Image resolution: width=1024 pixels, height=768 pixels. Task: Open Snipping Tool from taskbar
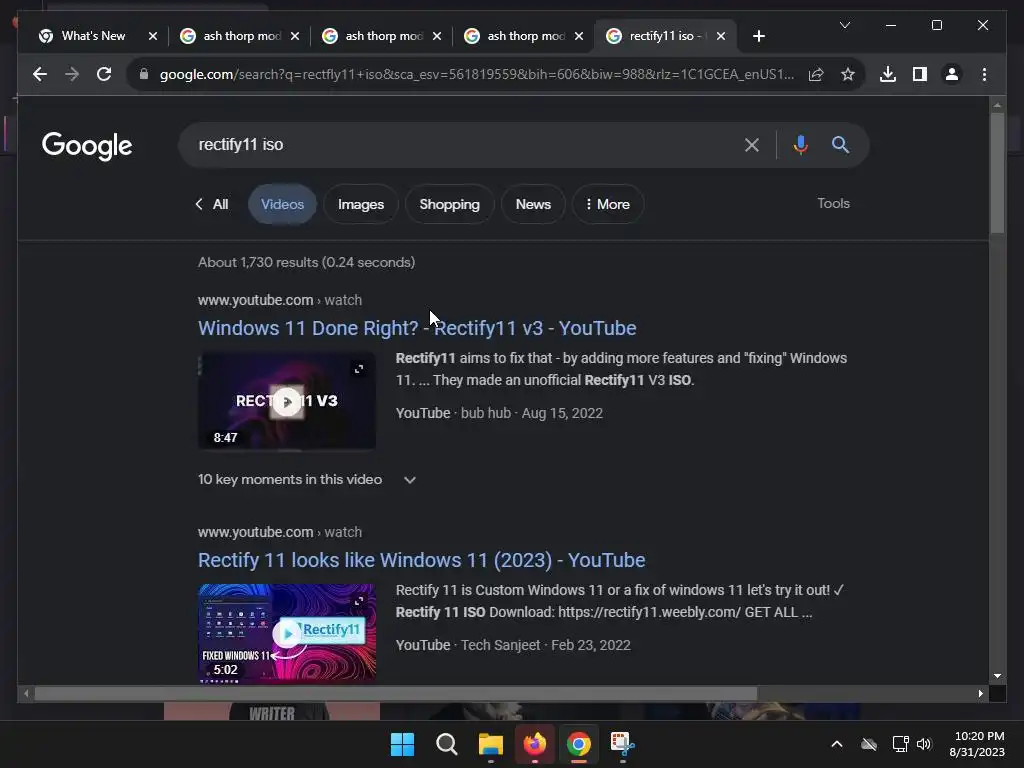[x=622, y=744]
